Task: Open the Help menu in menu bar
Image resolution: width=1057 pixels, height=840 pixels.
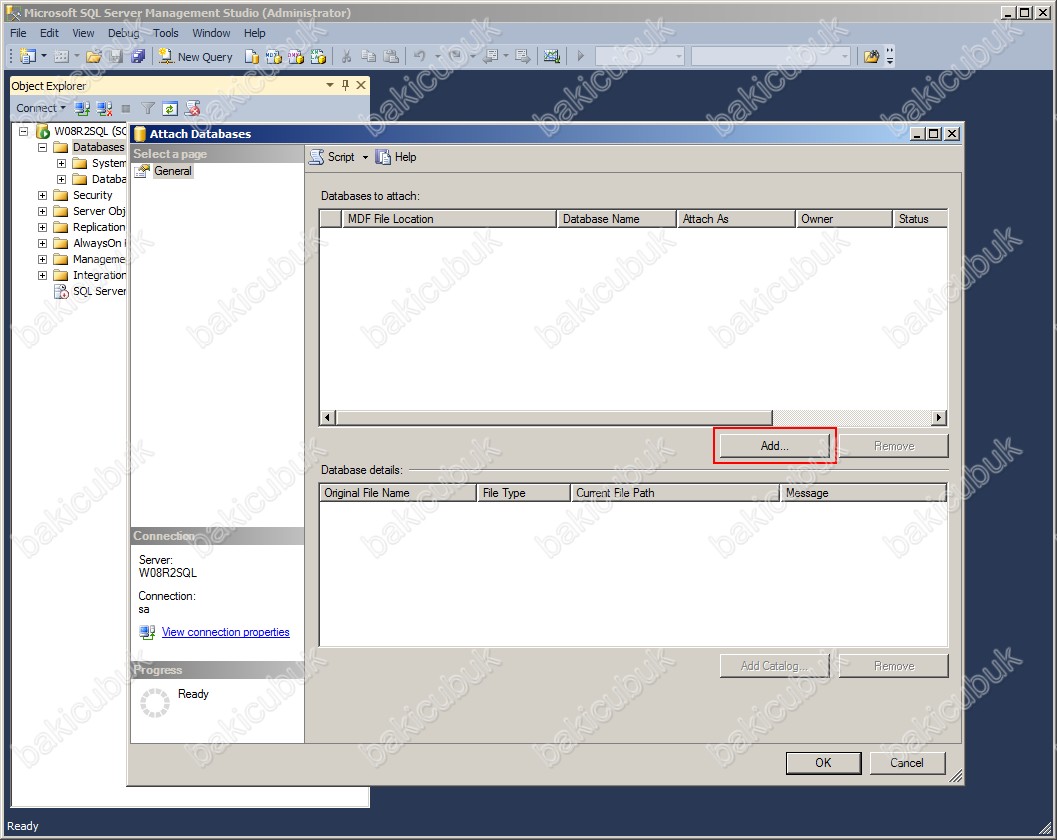Action: tap(254, 33)
